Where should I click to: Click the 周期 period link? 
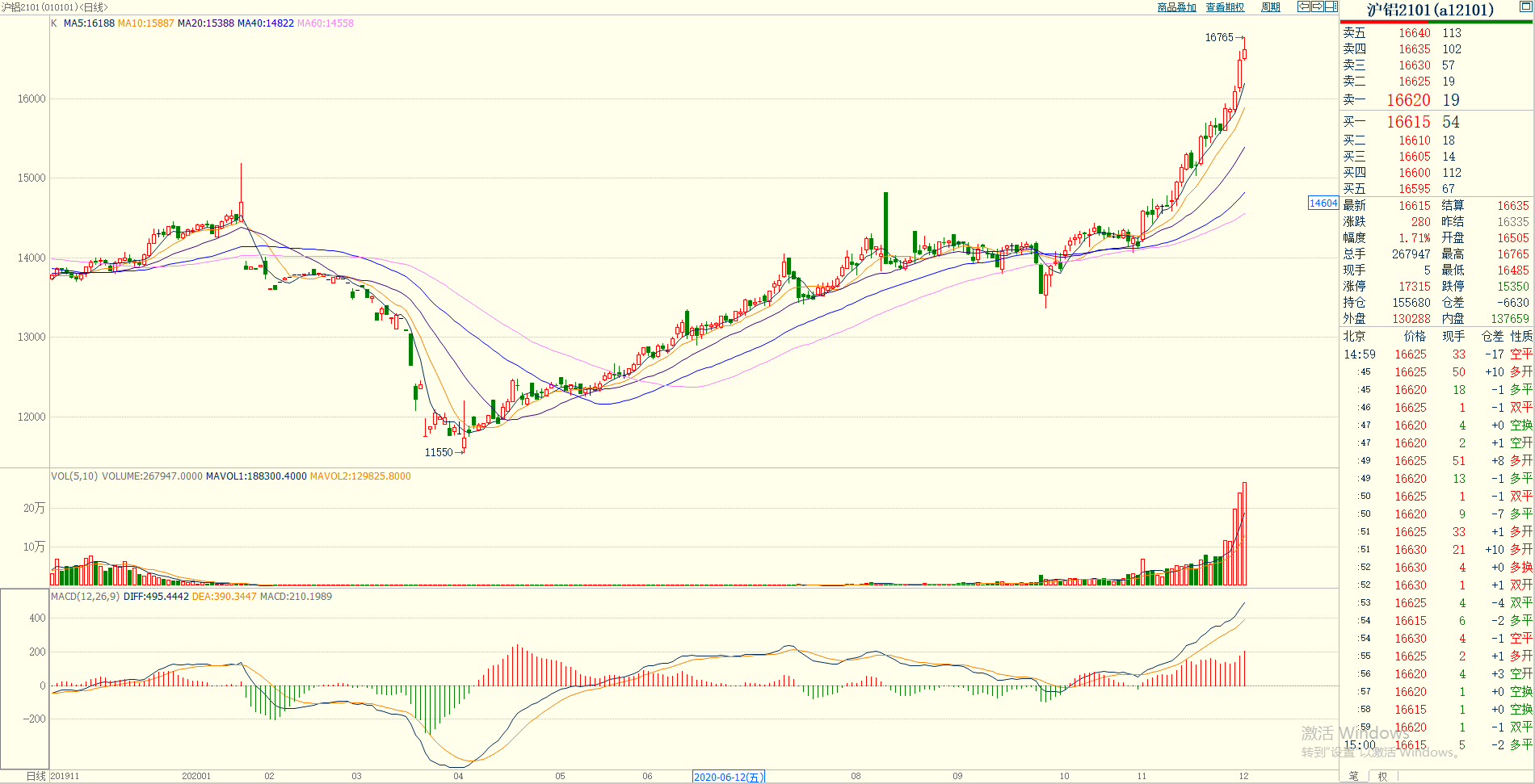1271,7
